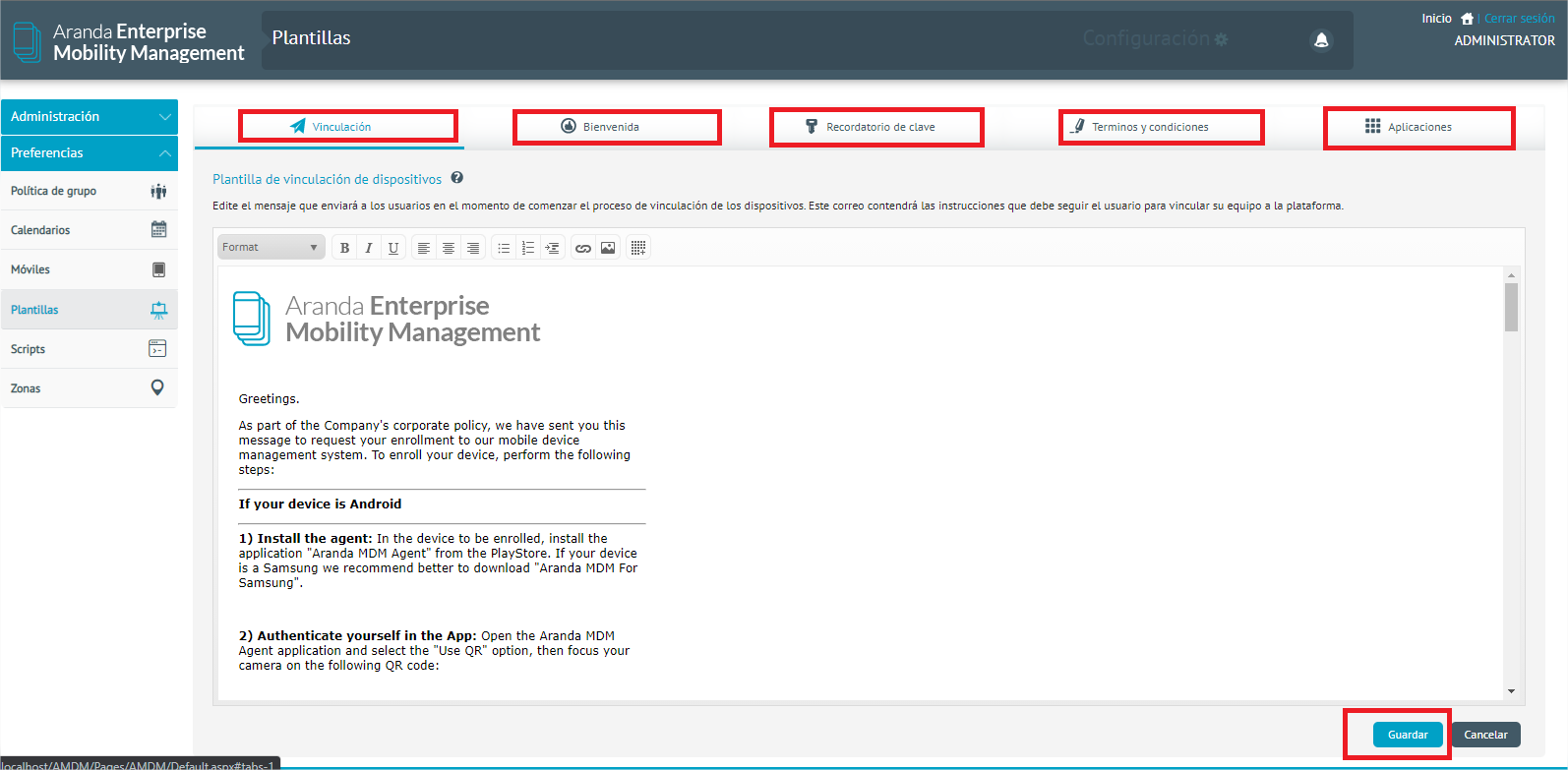The image size is (1568, 770).
Task: Select Plantillas in the sidebar
Action: click(90, 310)
